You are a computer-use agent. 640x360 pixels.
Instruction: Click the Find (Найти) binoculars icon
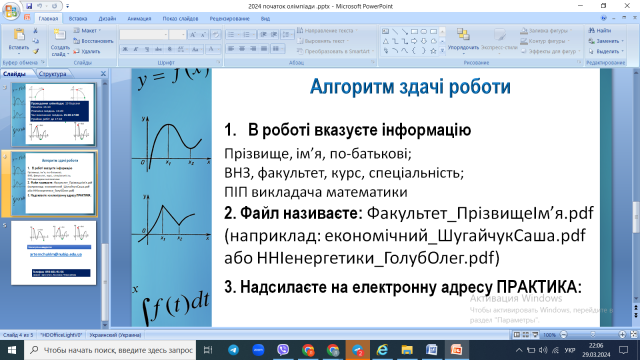coord(591,31)
